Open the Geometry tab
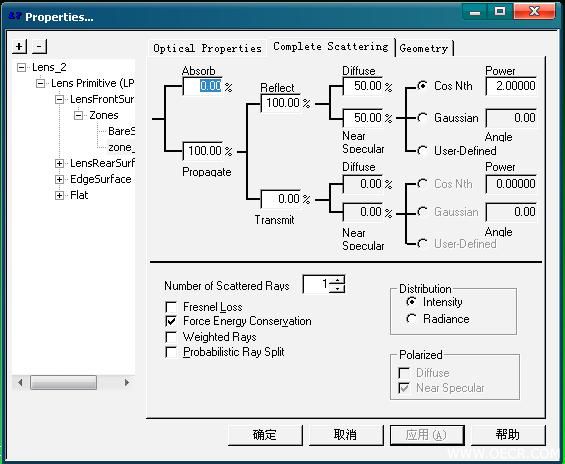The height and width of the screenshot is (464, 565). [x=424, y=48]
